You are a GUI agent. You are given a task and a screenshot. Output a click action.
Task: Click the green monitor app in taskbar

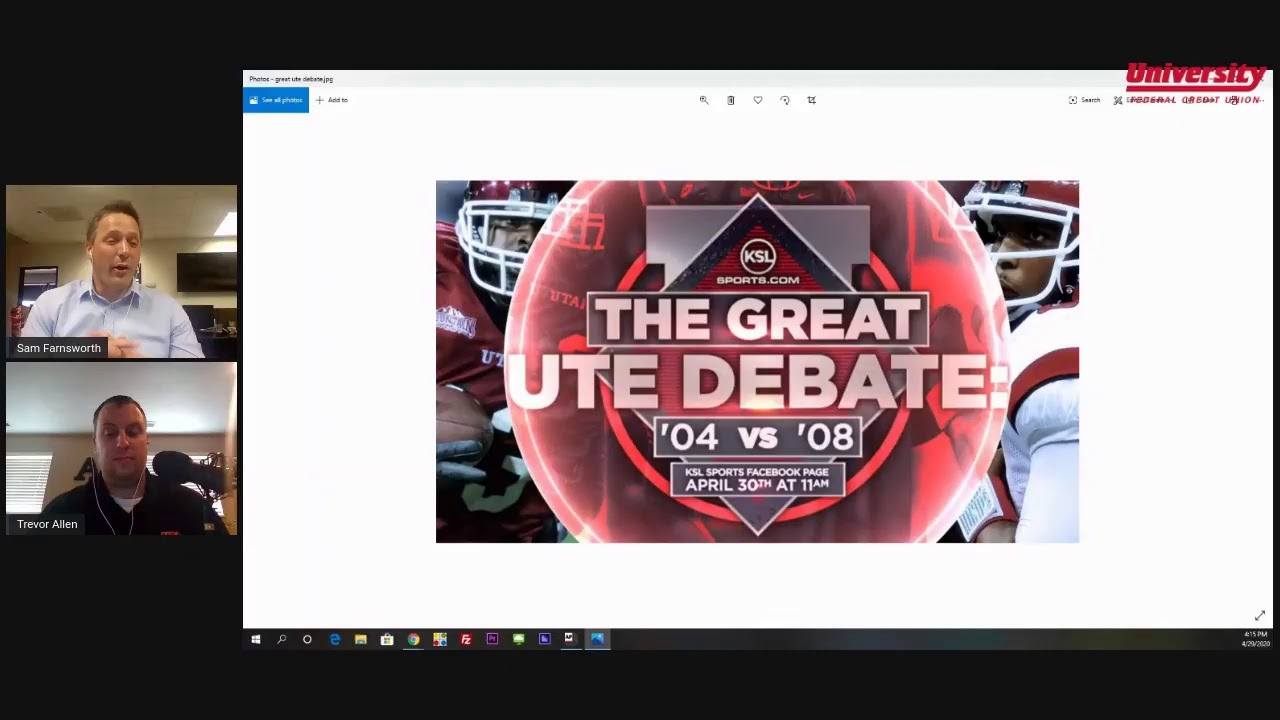click(x=518, y=639)
